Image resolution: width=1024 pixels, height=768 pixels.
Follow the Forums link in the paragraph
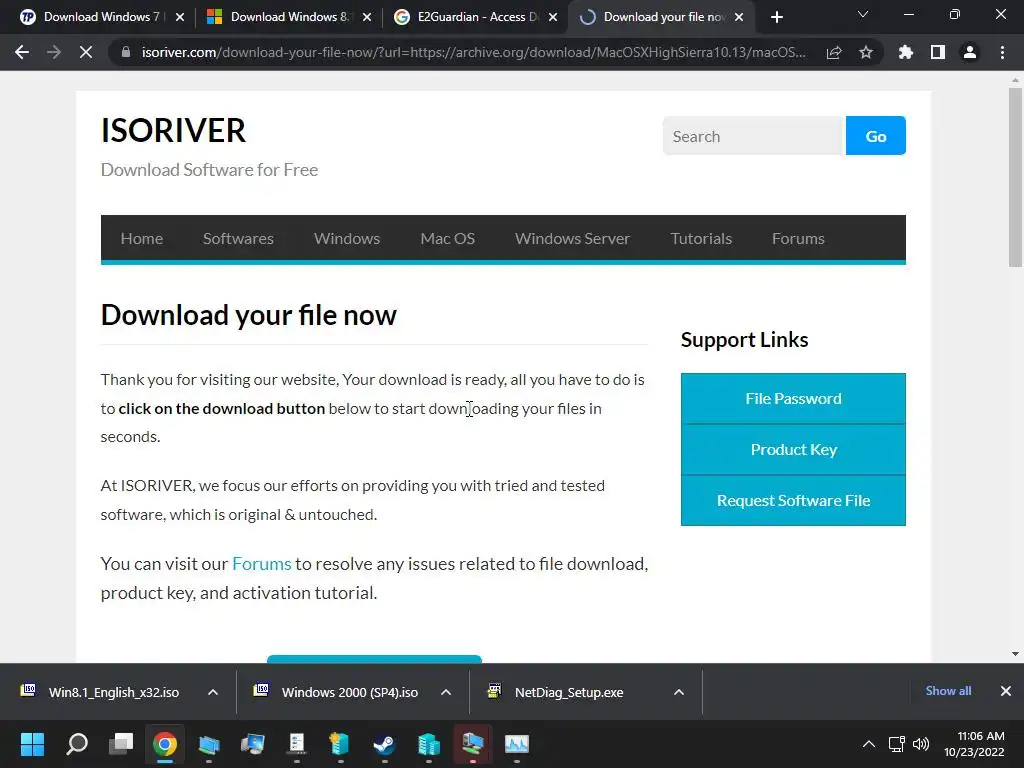(x=261, y=564)
